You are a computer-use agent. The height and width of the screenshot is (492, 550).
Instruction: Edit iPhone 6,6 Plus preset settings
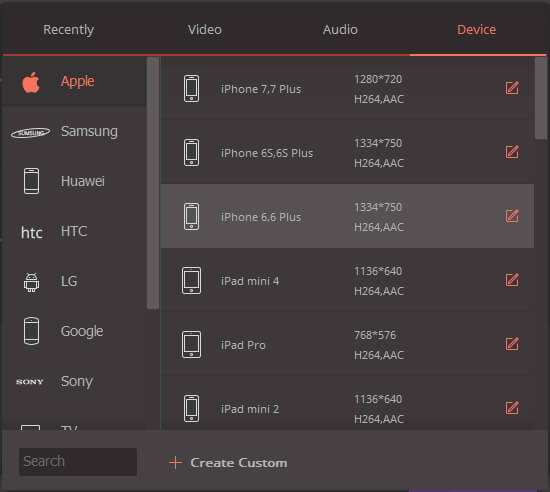(x=512, y=216)
